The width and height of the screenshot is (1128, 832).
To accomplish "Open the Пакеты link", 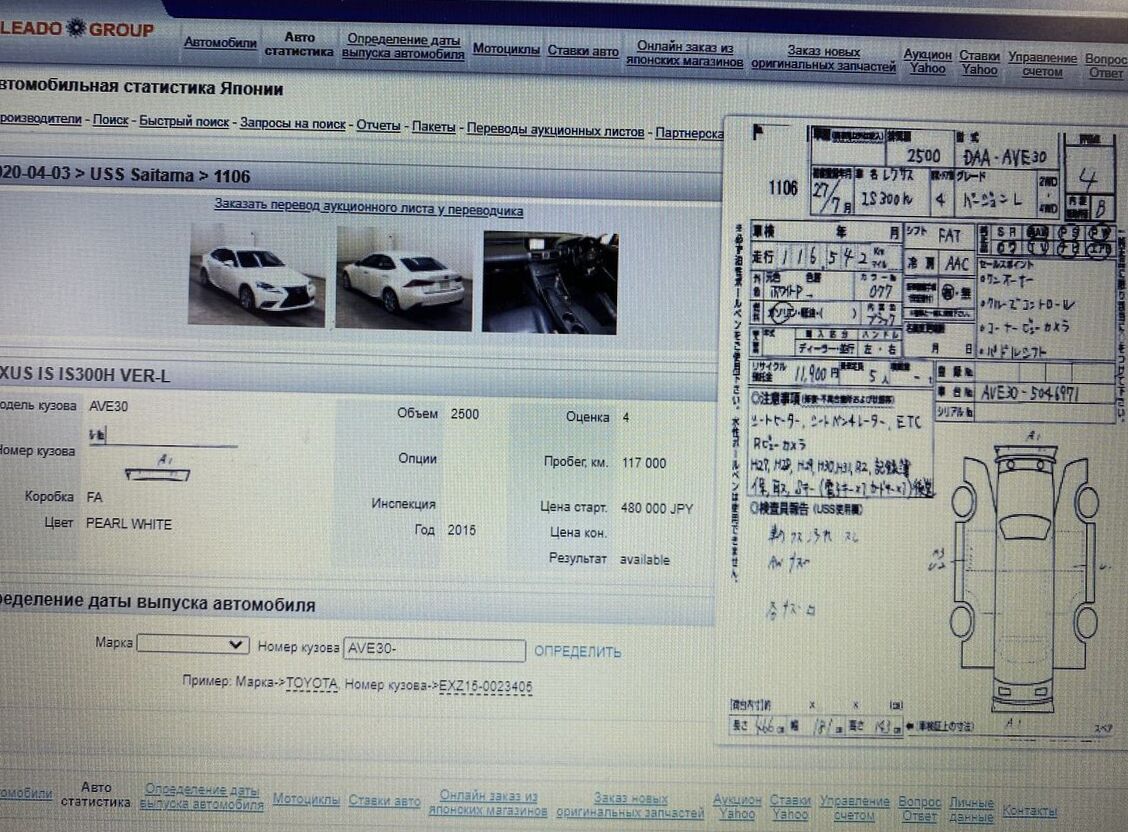I will [433, 127].
